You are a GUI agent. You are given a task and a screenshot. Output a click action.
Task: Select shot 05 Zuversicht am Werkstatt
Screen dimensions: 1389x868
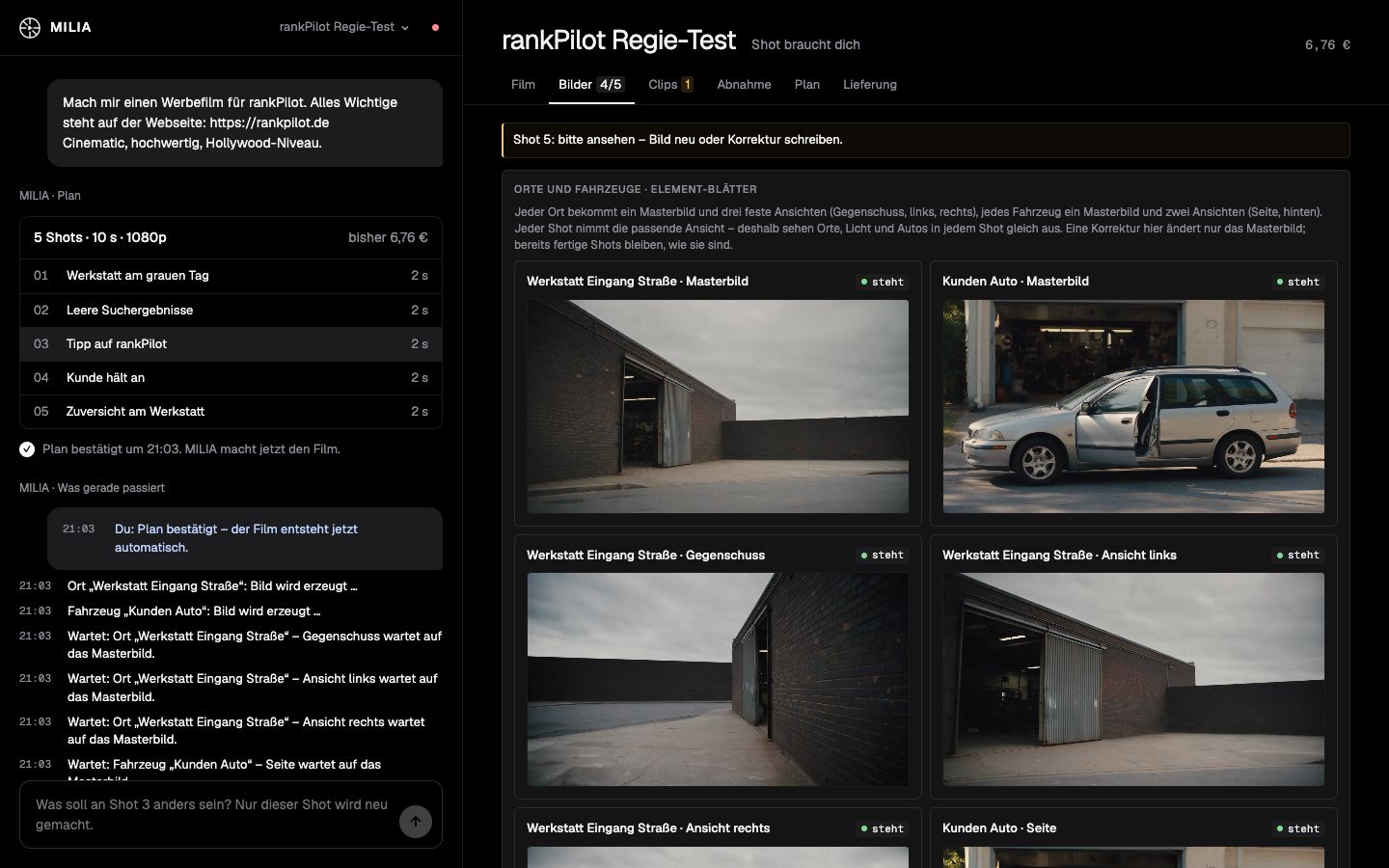[231, 411]
